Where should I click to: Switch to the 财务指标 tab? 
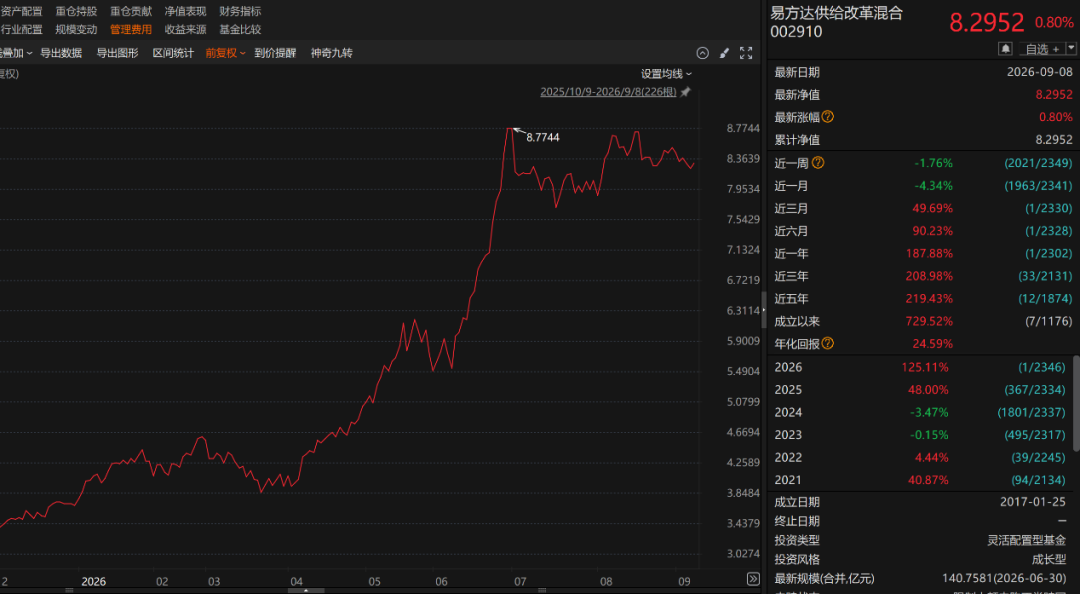(240, 11)
